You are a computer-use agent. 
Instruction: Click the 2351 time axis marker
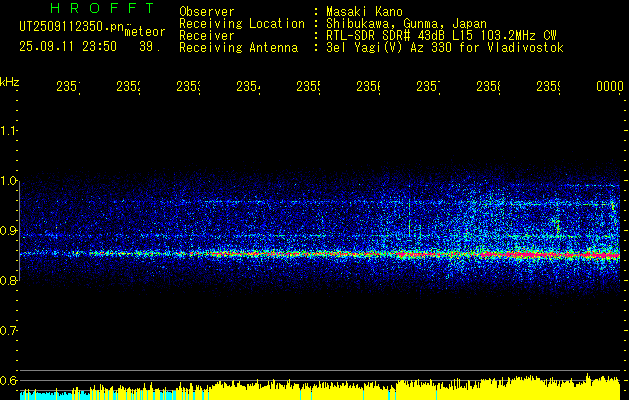pos(68,86)
